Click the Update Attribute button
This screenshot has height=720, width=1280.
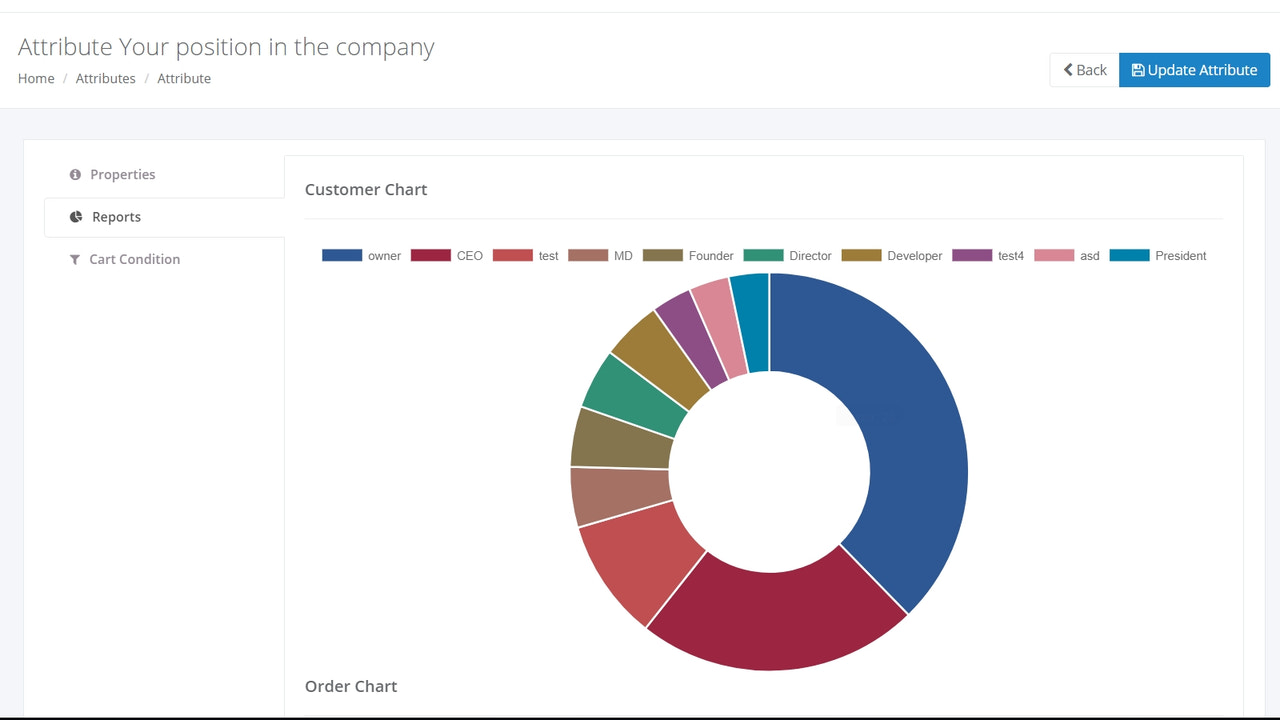coord(1194,70)
